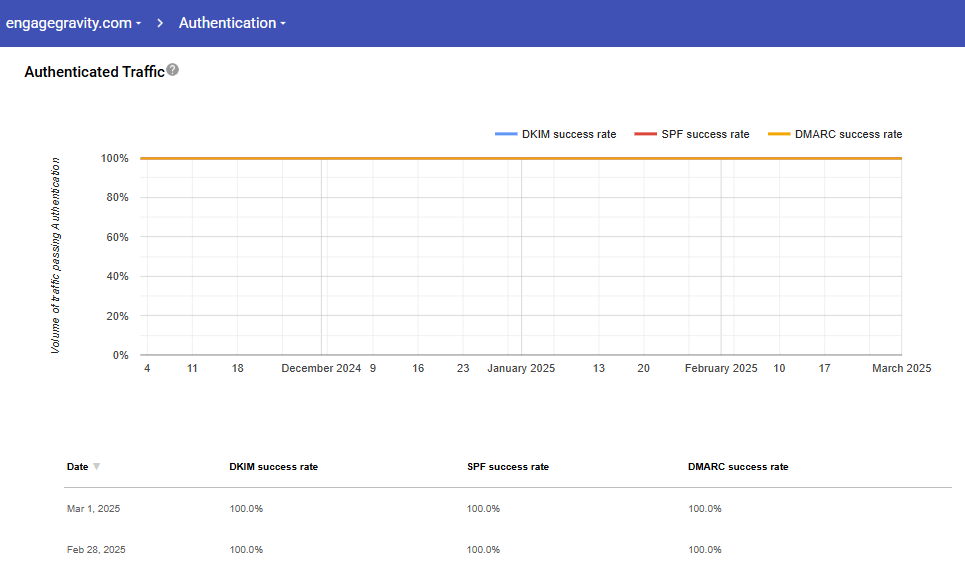Sort table by the Date column header
The width and height of the screenshot is (965, 562).
pyautogui.click(x=77, y=467)
